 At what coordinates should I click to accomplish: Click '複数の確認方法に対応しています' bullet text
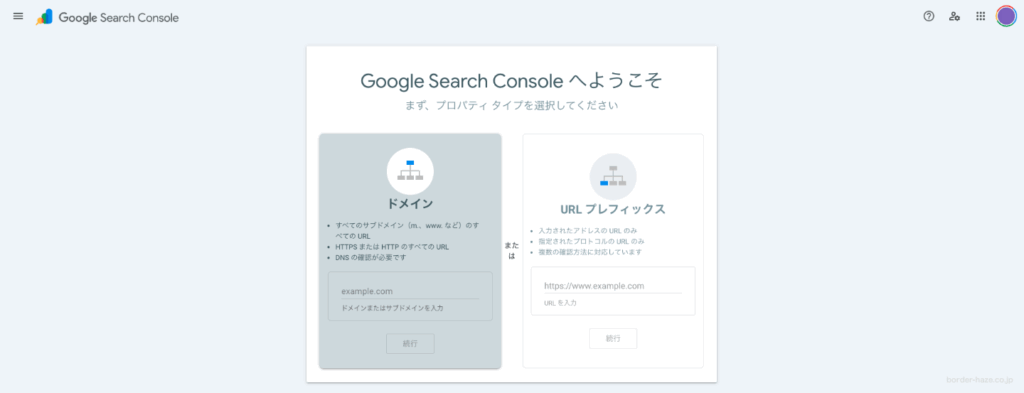pos(591,252)
